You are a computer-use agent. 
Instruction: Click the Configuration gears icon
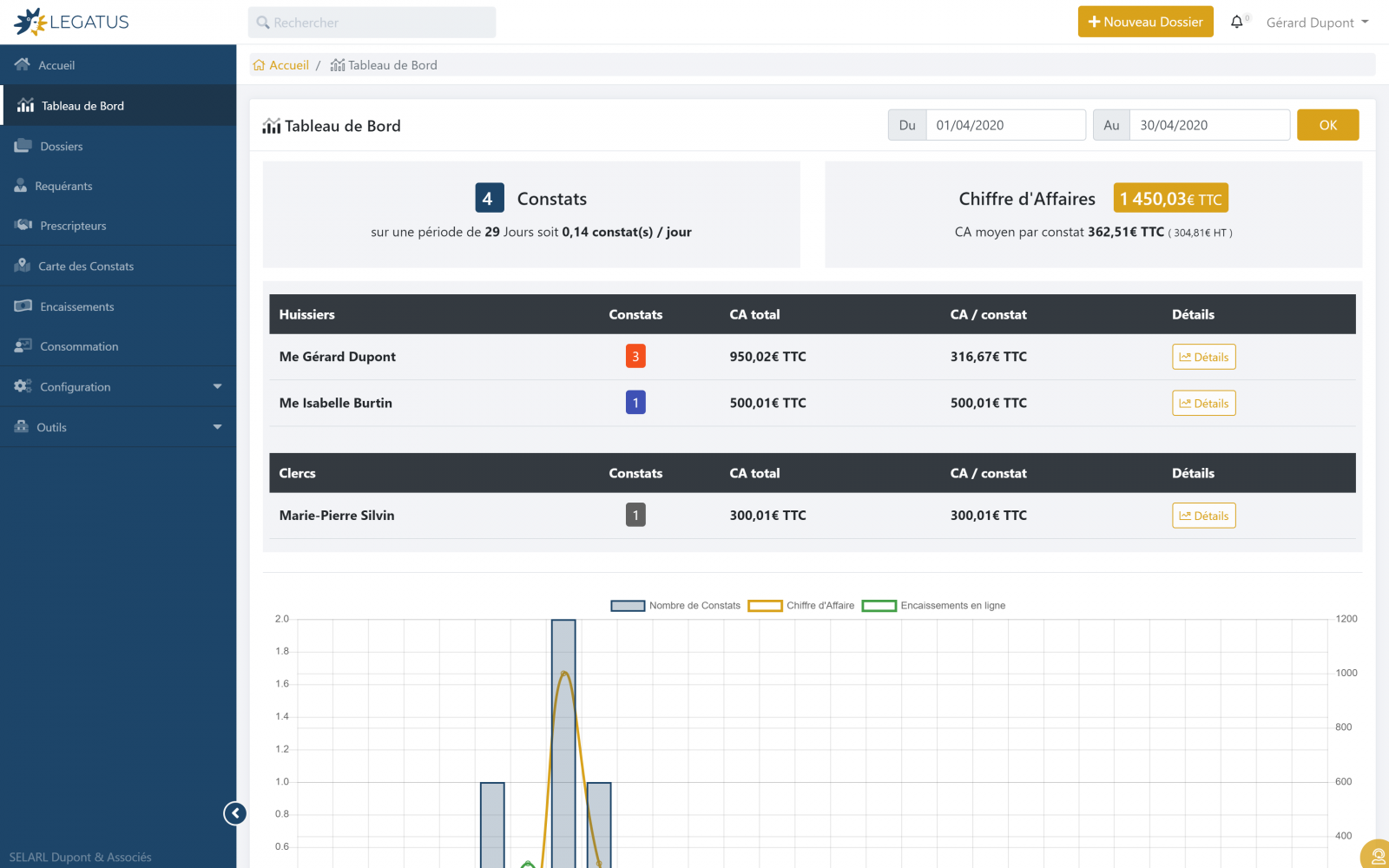point(23,385)
